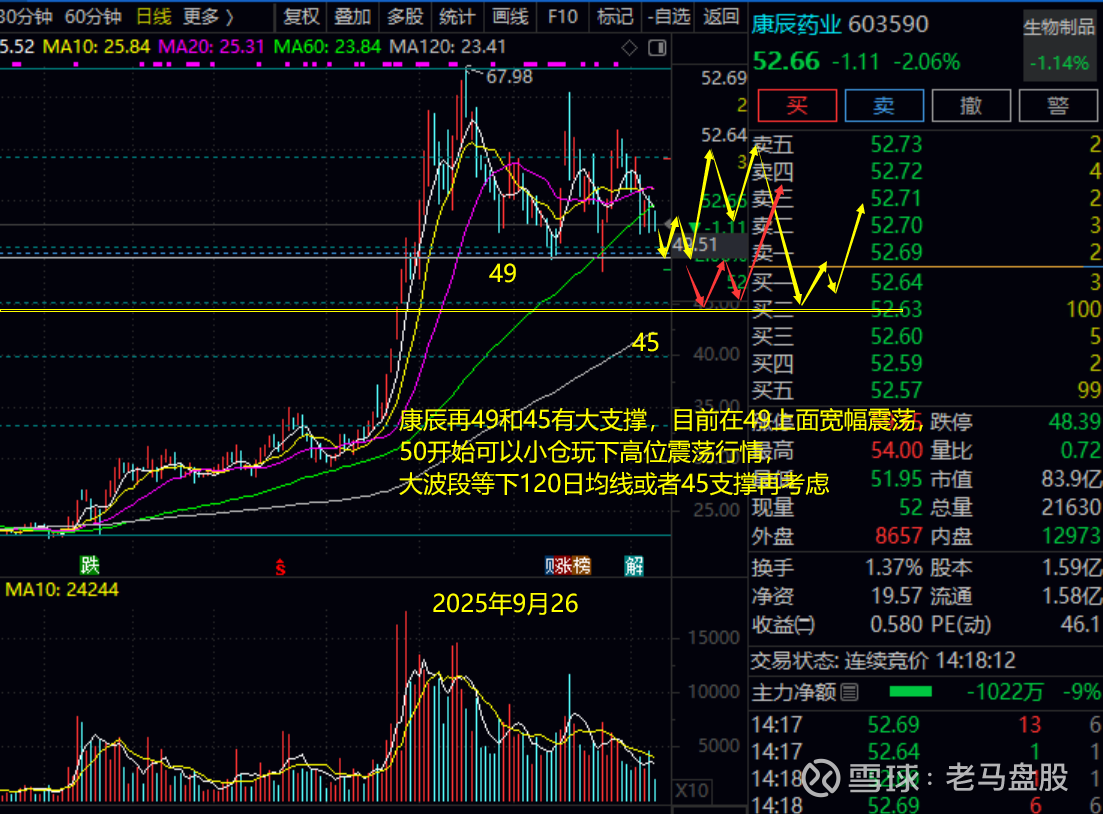Open the 标记 mark menu
1103x814 pixels.
pos(615,16)
